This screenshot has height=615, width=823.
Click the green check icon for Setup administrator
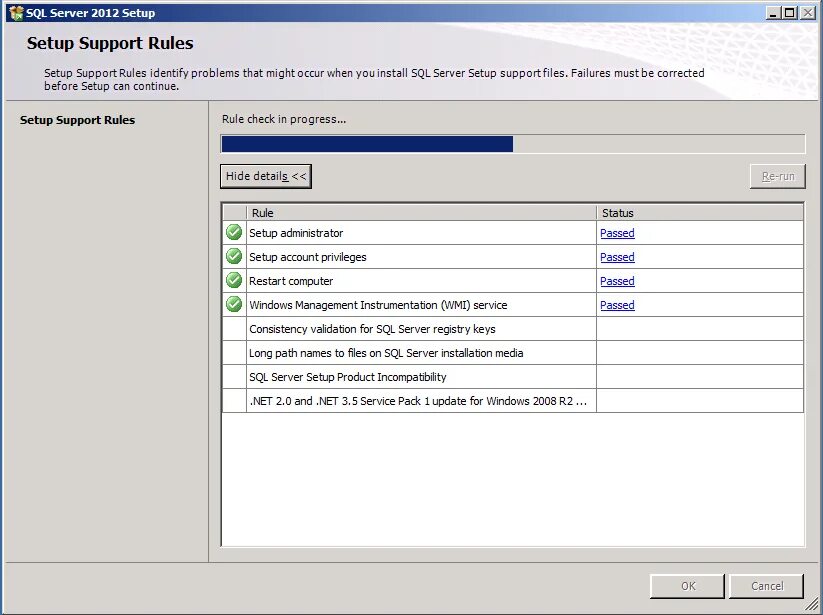point(234,232)
